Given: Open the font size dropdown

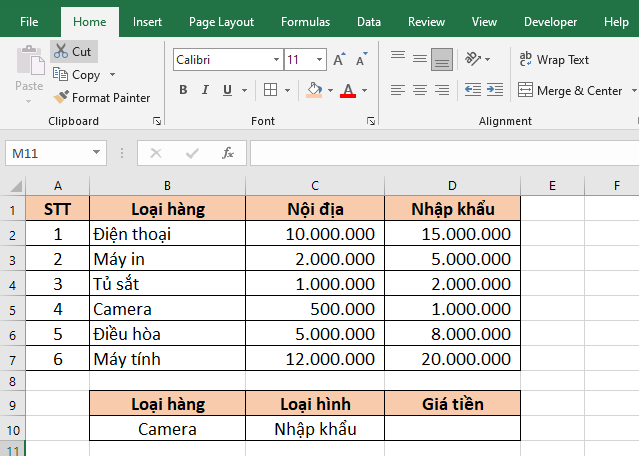Looking at the screenshot, I should [x=320, y=60].
